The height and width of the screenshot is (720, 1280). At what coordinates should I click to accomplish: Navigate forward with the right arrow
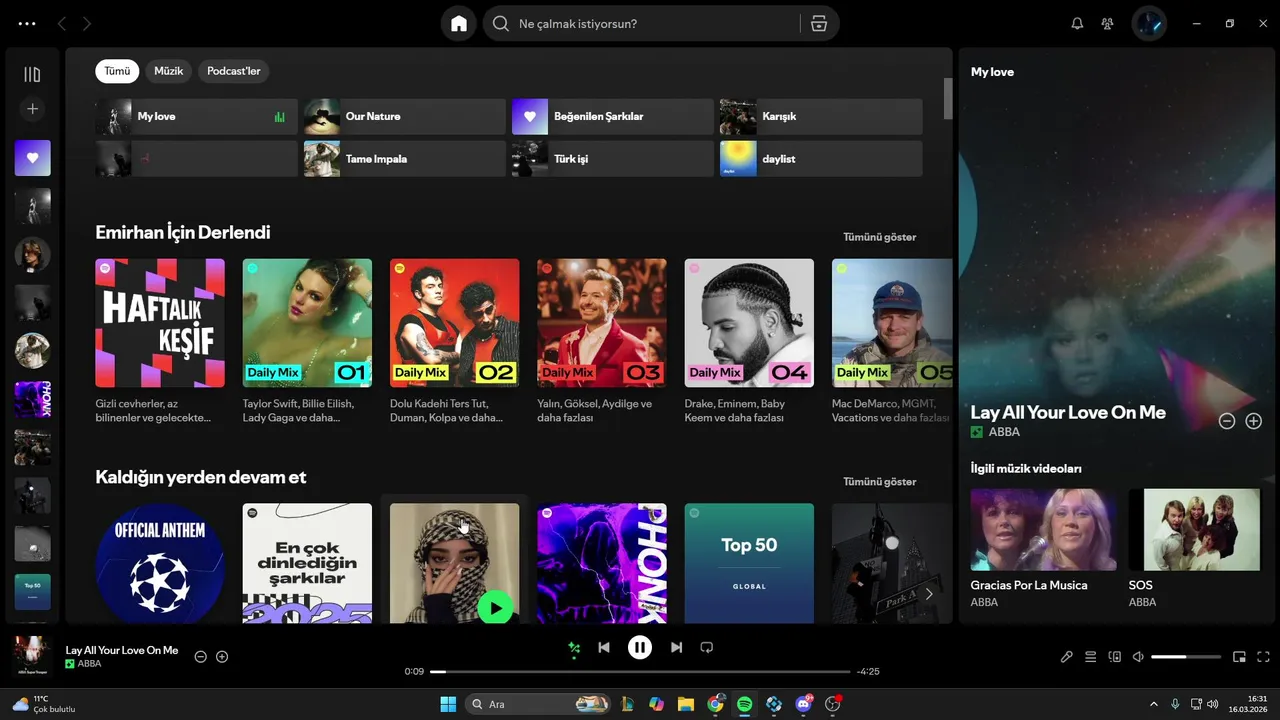pyautogui.click(x=87, y=23)
